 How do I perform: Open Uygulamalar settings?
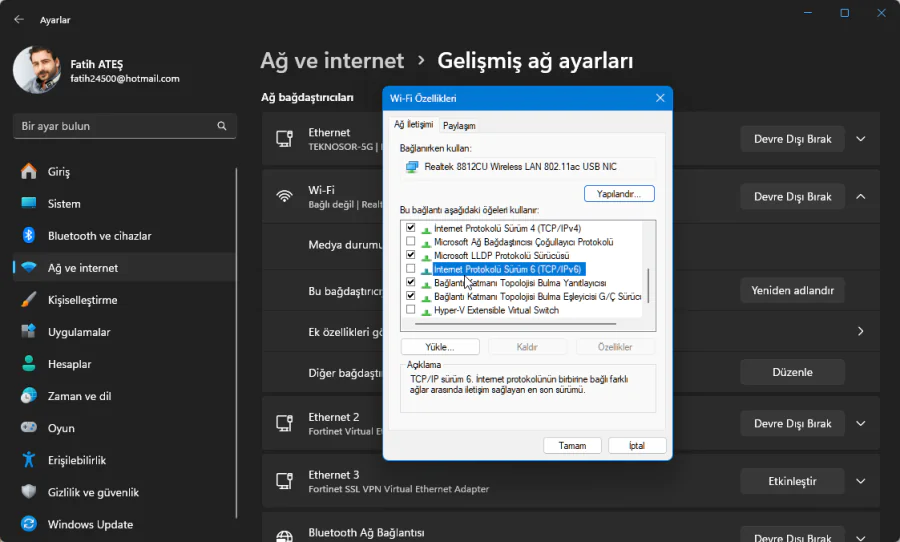click(x=124, y=332)
